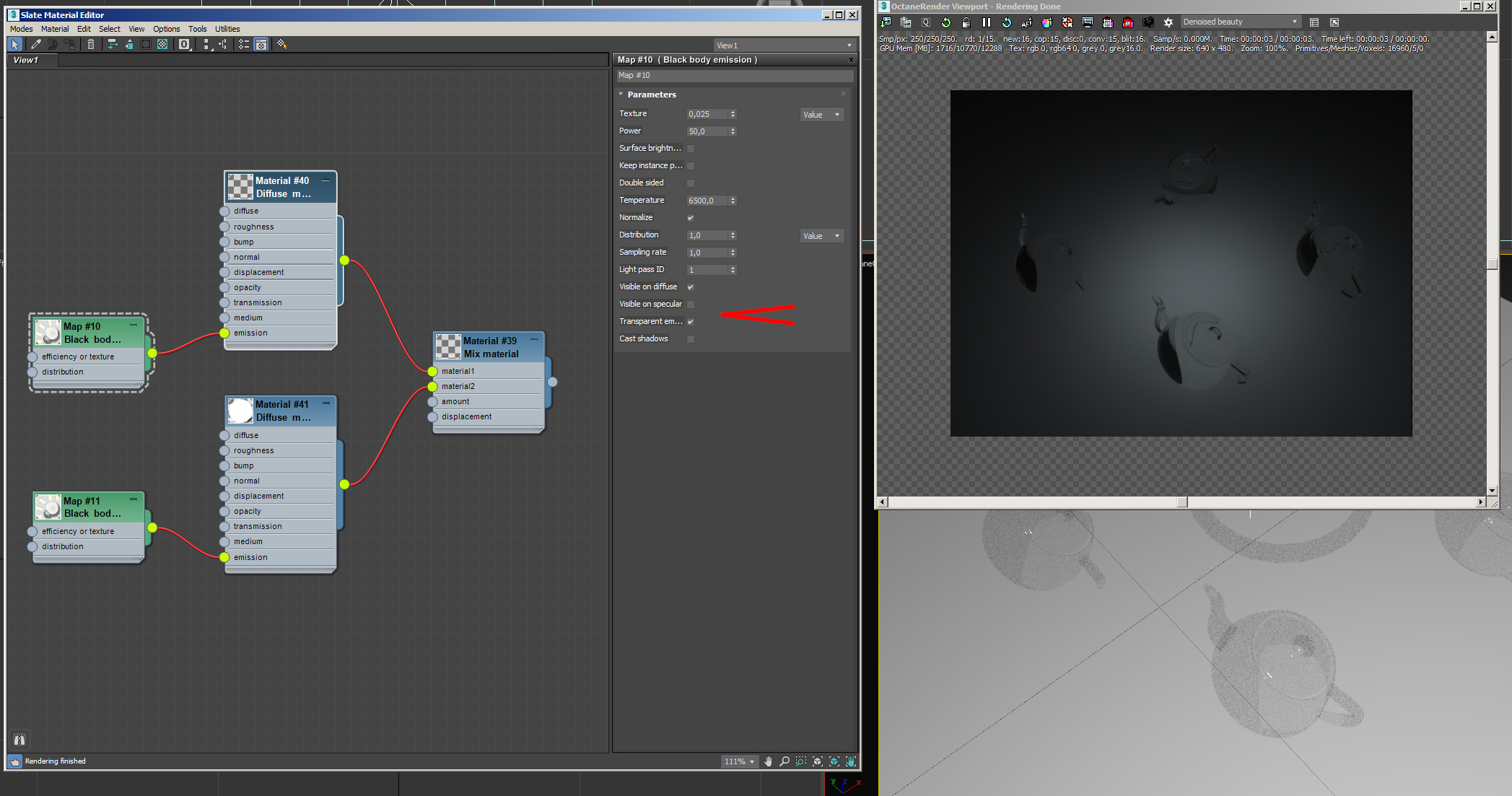Click the green restart render icon

click(945, 22)
